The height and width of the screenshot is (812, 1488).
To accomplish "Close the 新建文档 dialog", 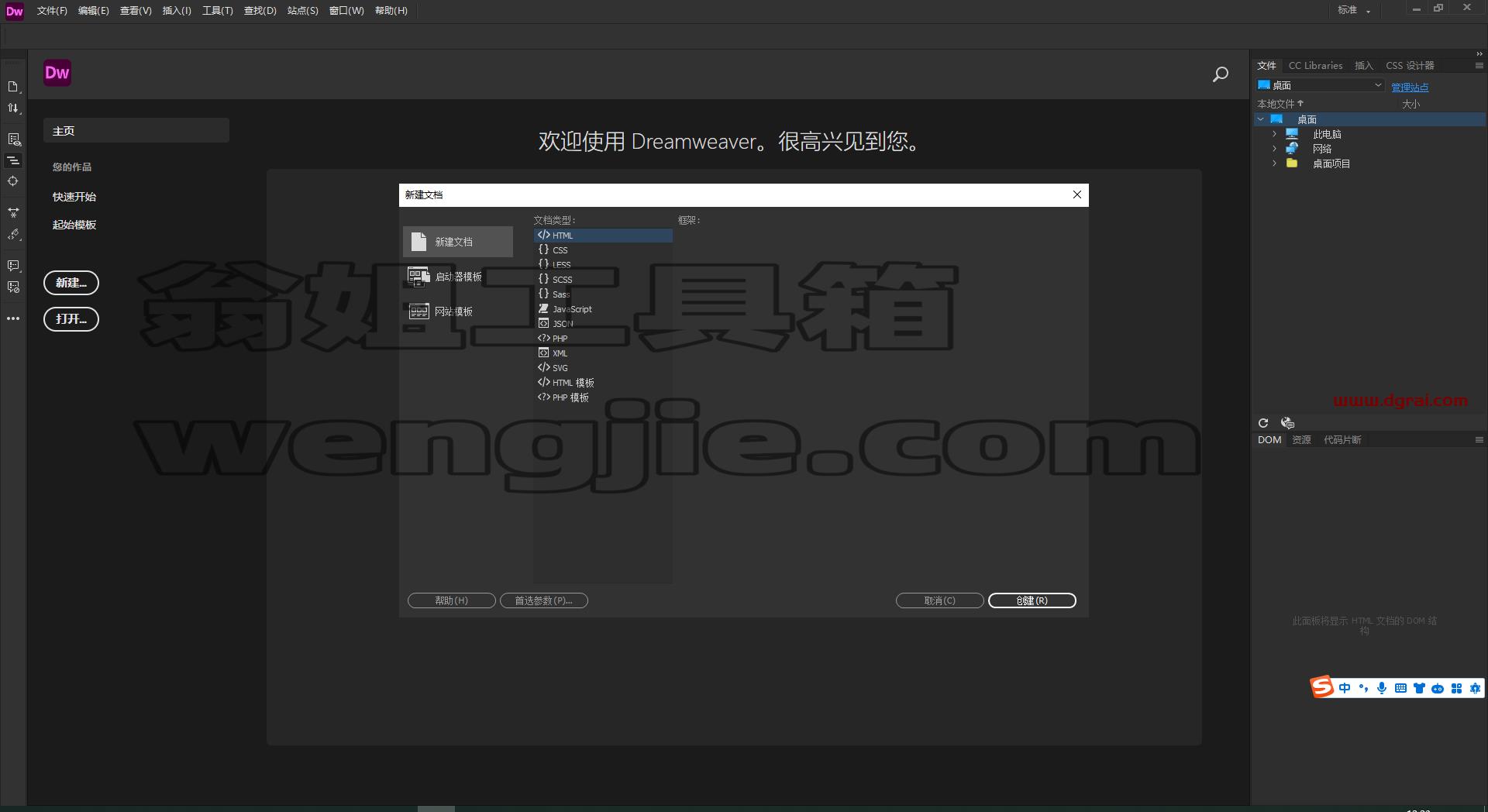I will (x=1077, y=194).
